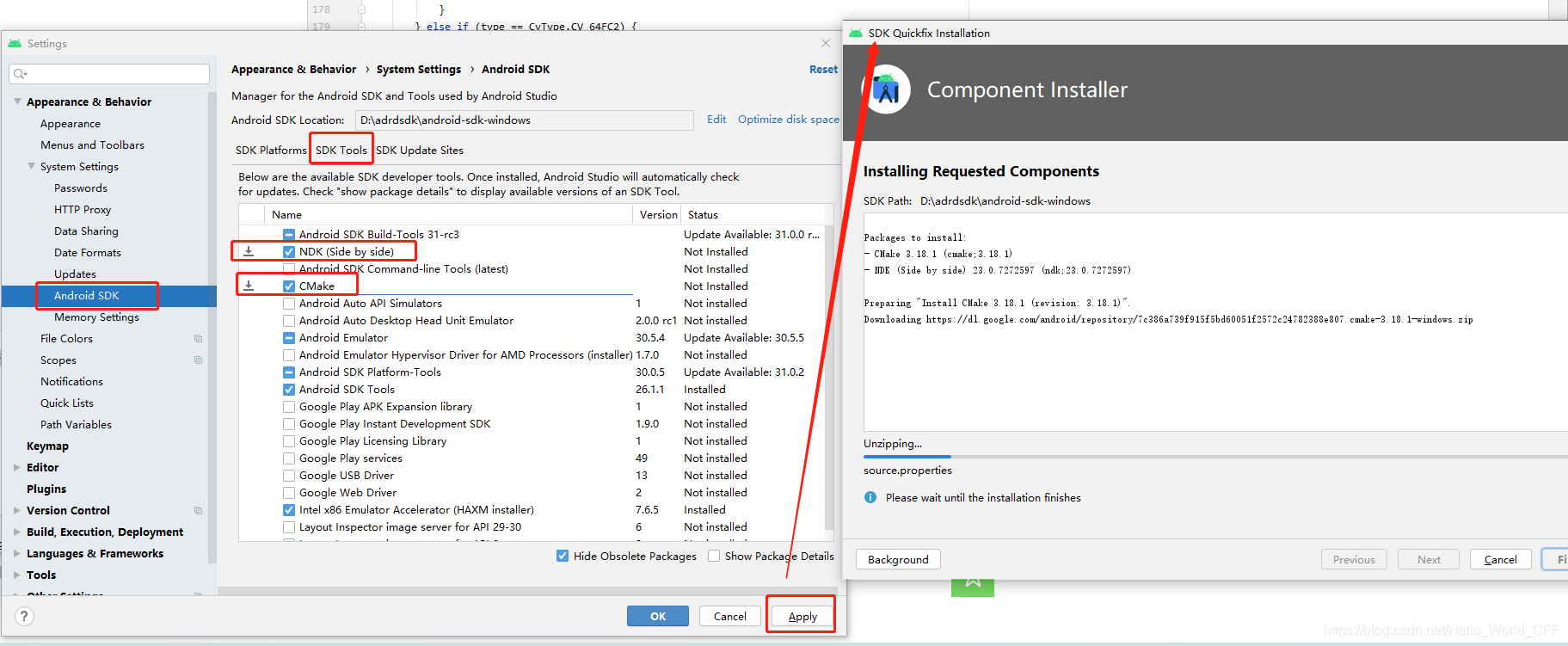Click Cancel in the Settings dialog

tap(729, 616)
